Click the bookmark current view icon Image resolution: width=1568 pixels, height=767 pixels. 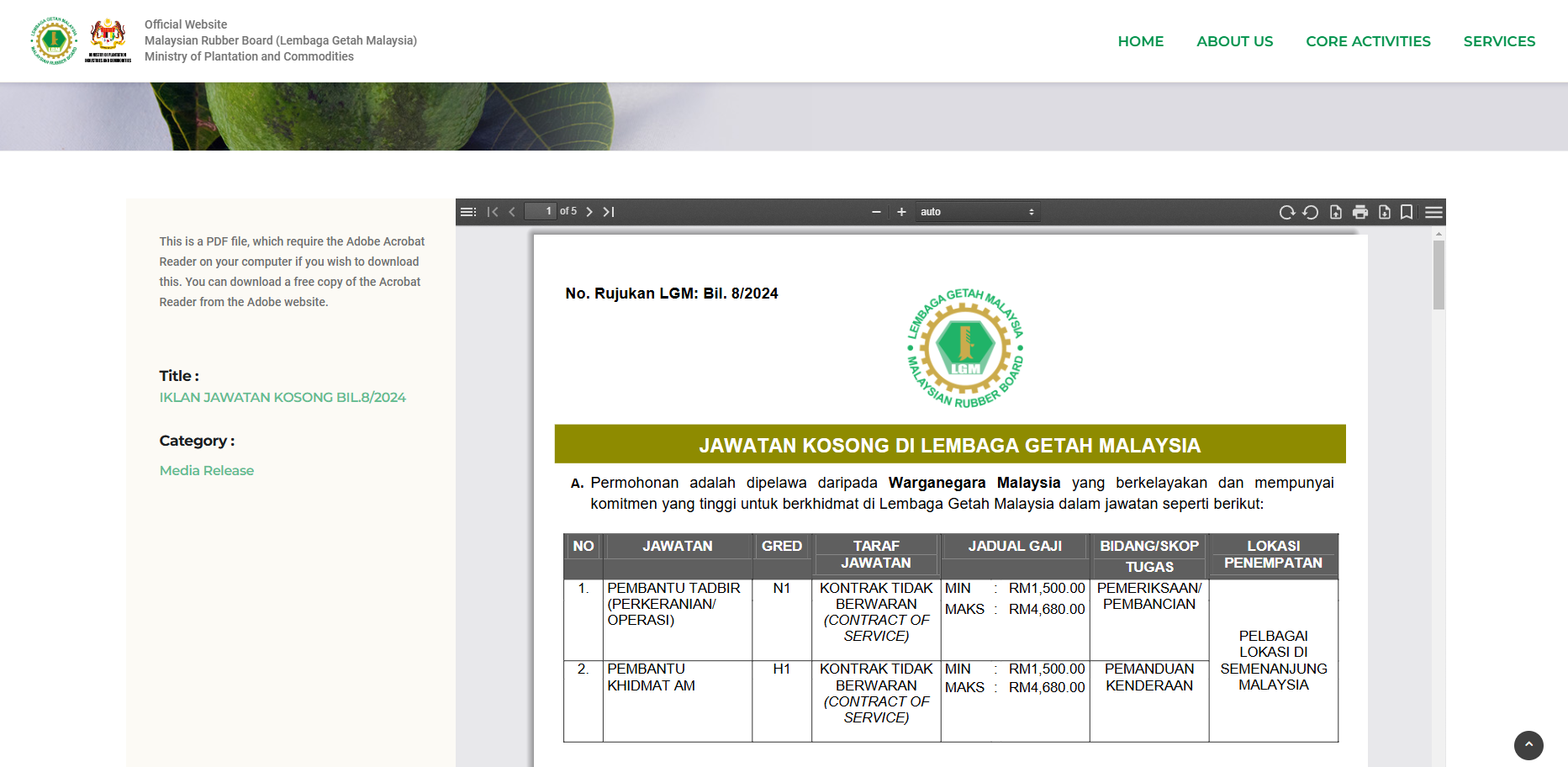click(x=1407, y=212)
